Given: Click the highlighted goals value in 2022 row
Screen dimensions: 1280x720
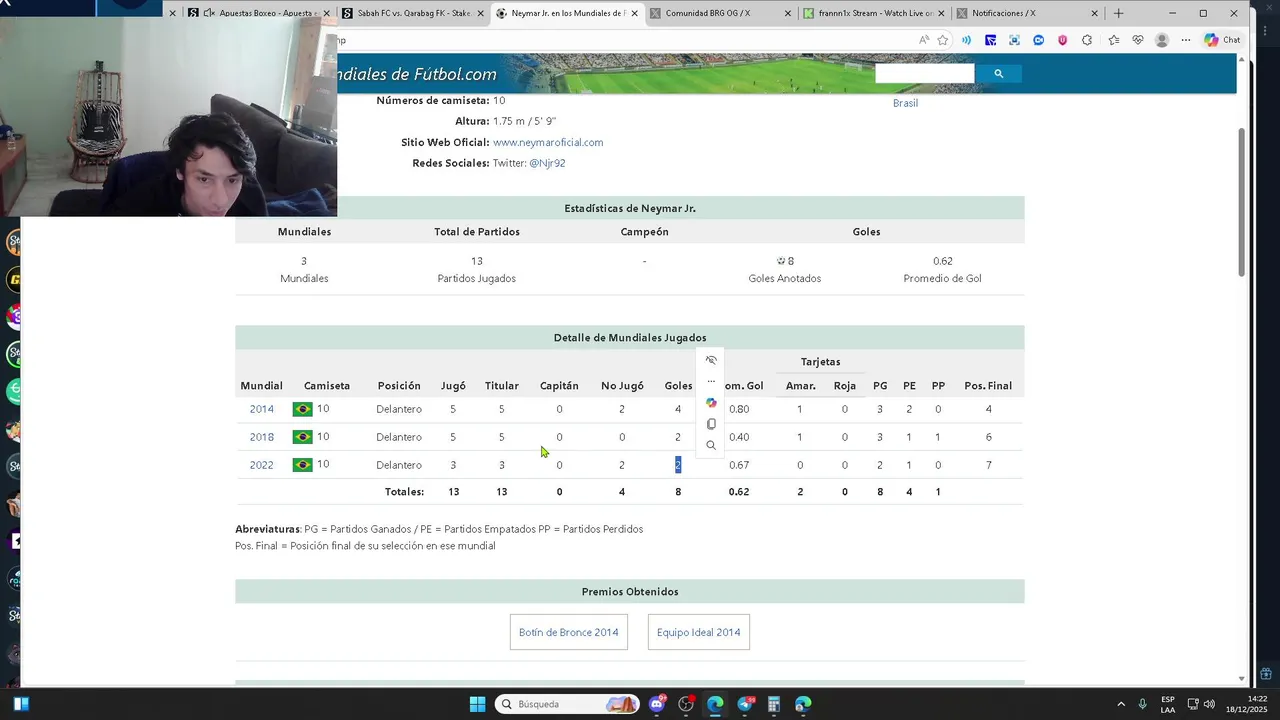Looking at the screenshot, I should pos(677,465).
